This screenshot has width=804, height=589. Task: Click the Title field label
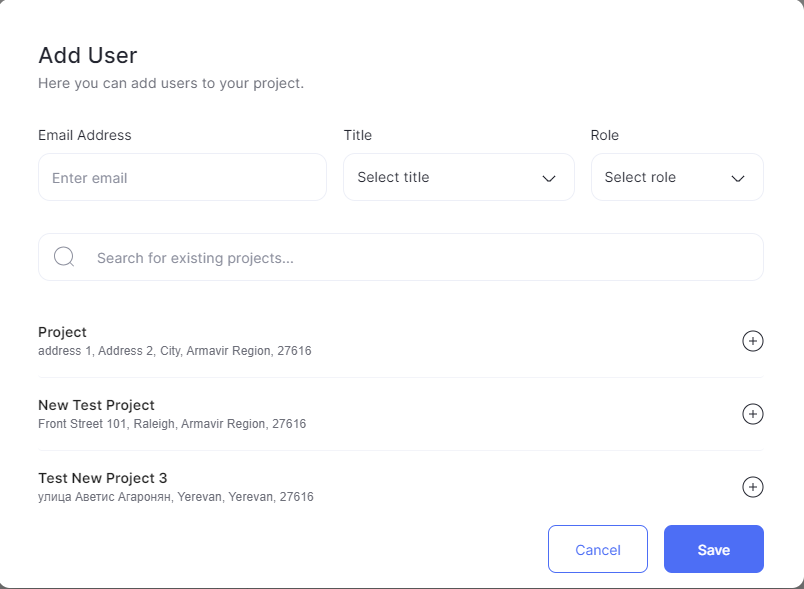[357, 135]
